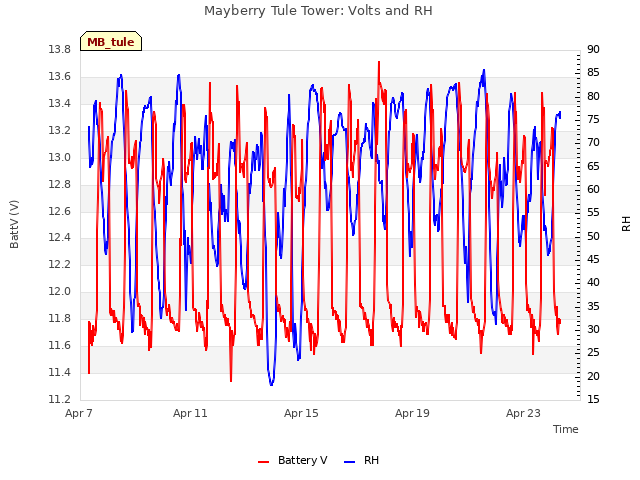Click the BattV (V) axis label

pyautogui.click(x=14, y=224)
